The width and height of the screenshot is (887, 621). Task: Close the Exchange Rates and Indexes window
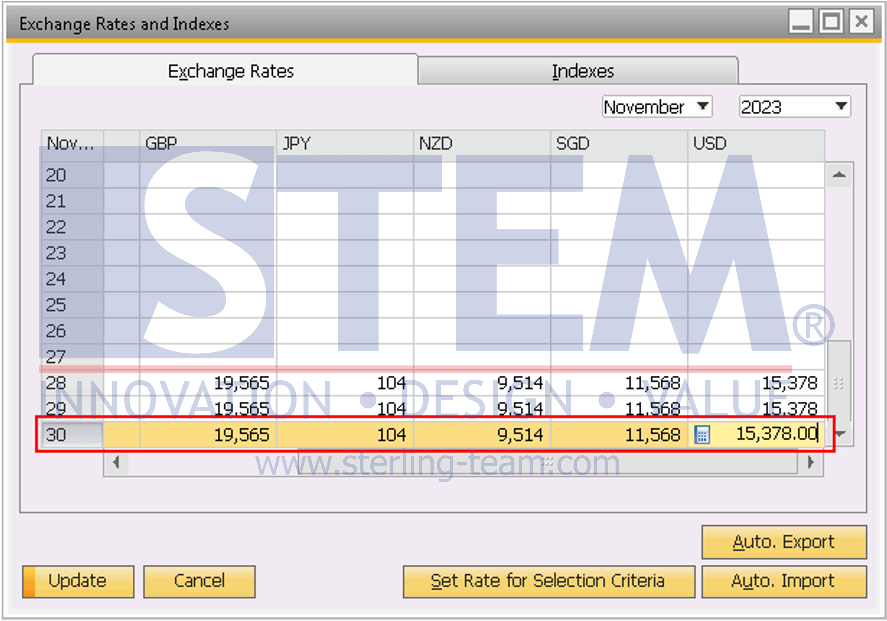pos(861,23)
